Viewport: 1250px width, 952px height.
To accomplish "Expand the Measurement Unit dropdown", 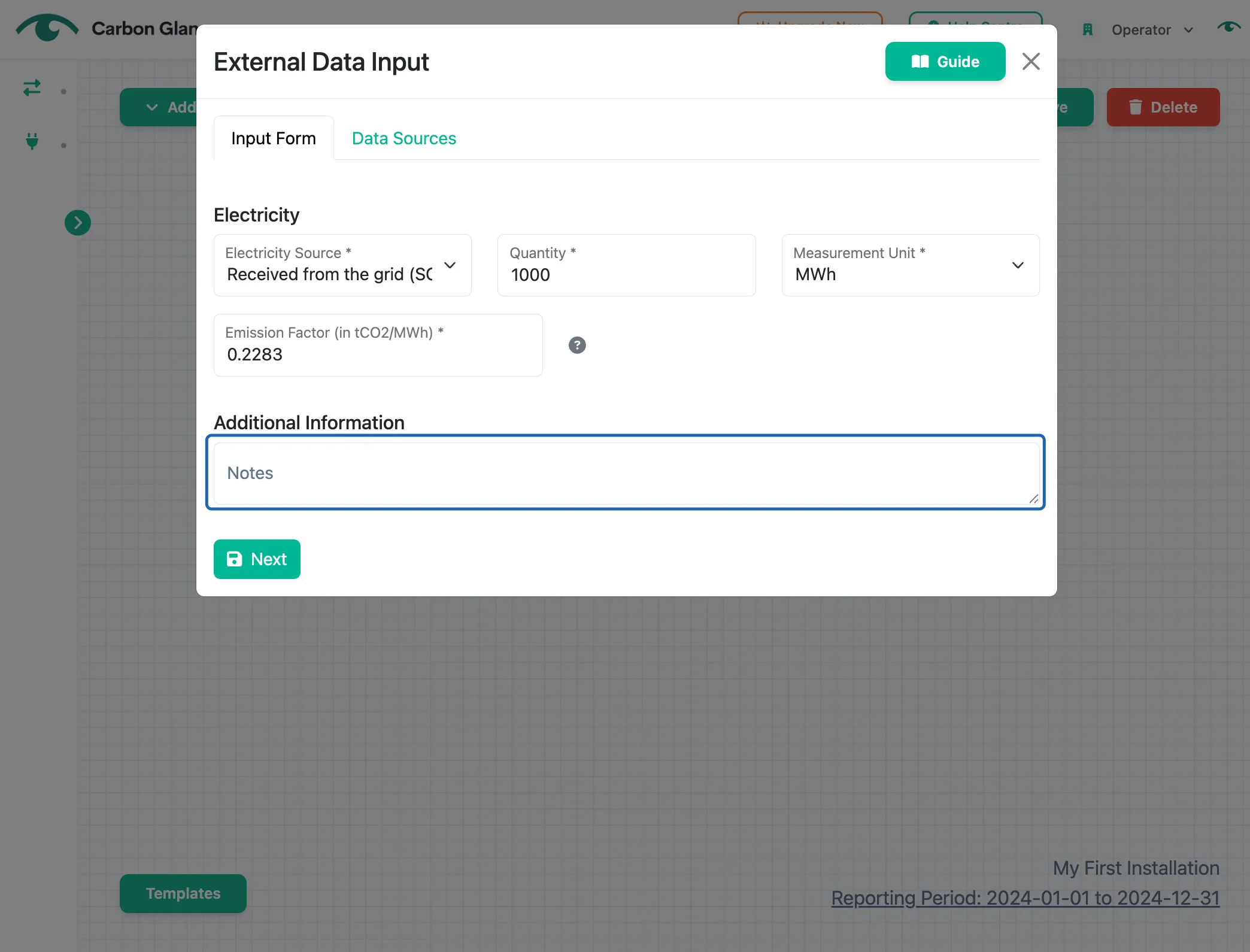I will coord(910,265).
